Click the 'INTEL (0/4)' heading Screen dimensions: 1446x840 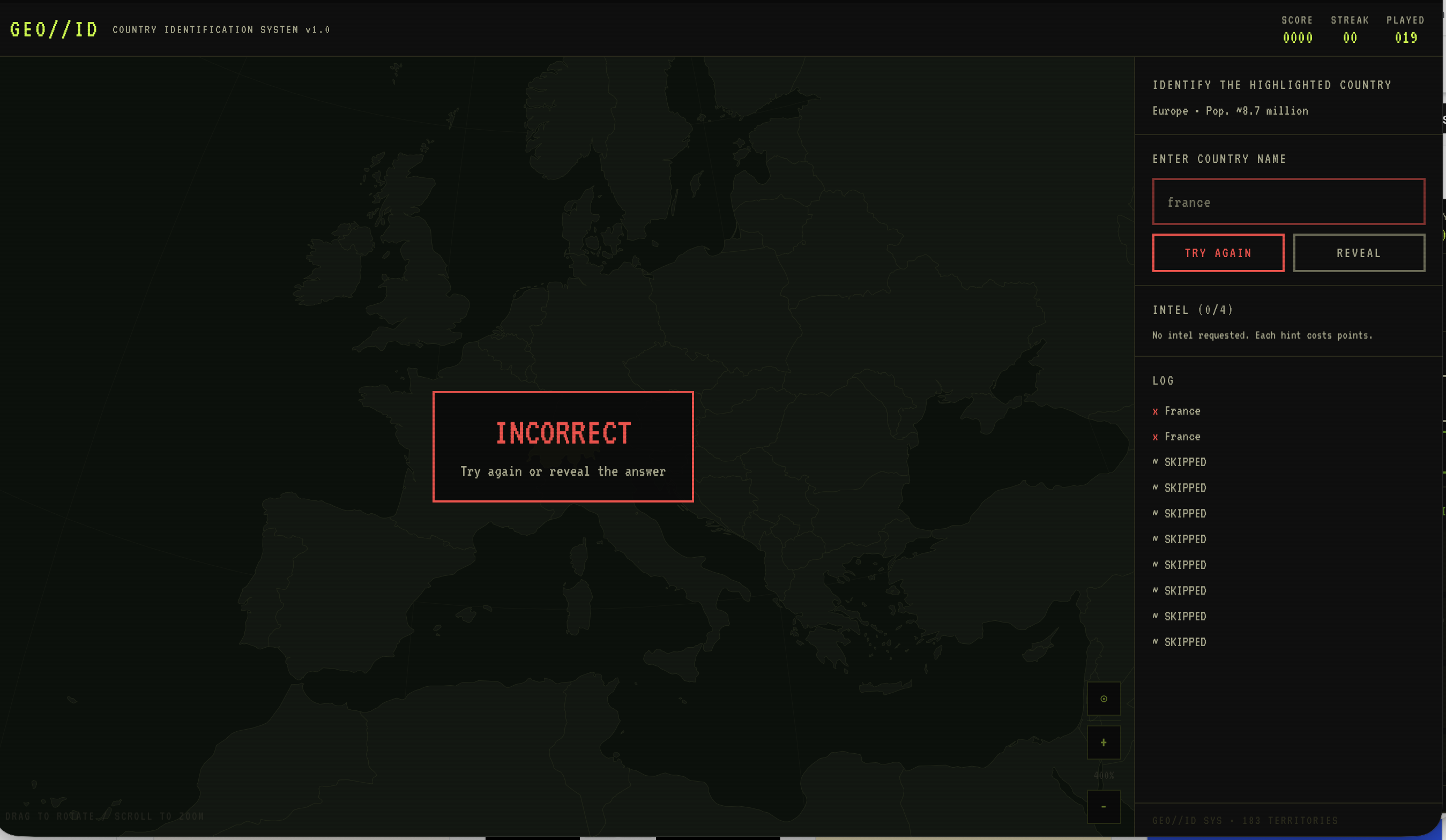point(1192,310)
